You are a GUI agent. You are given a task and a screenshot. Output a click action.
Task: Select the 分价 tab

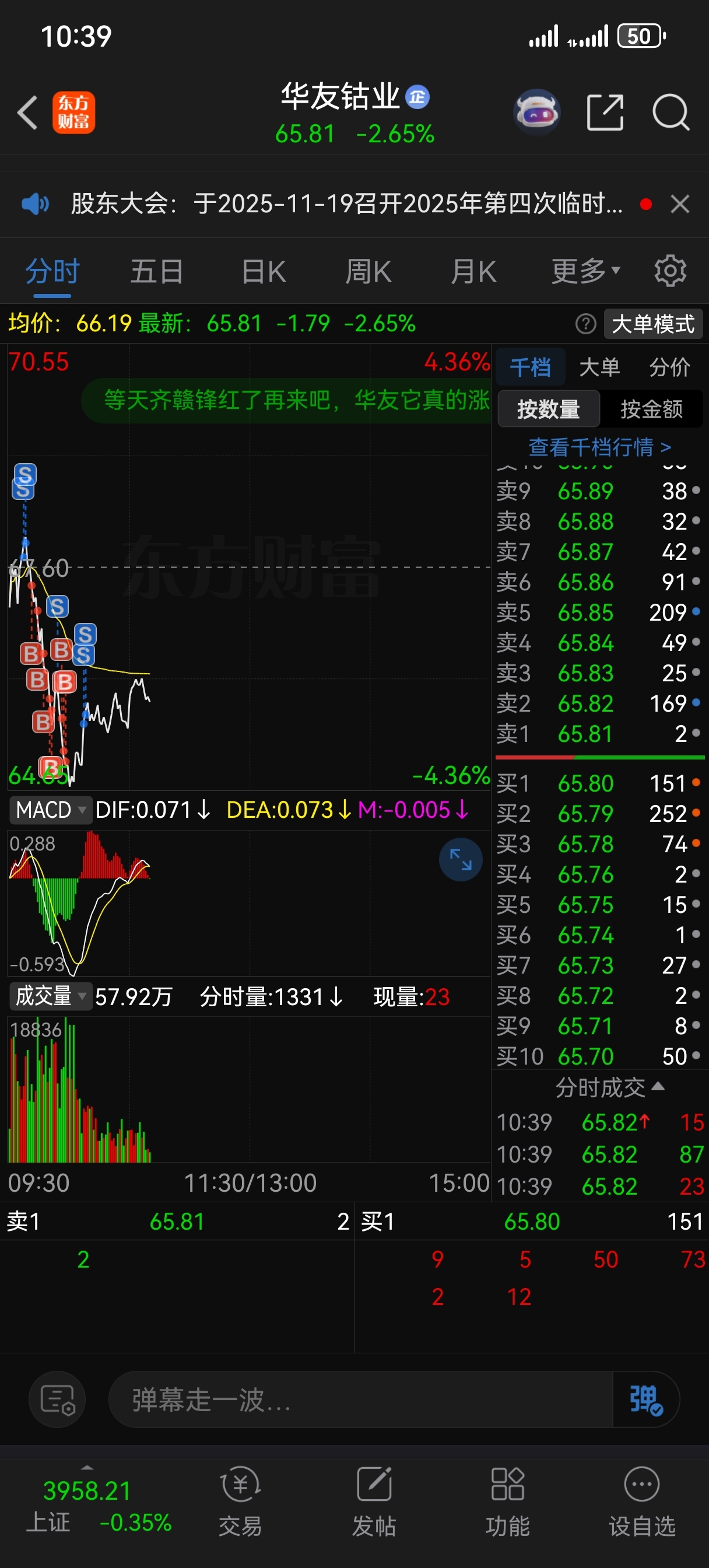pyautogui.click(x=669, y=367)
